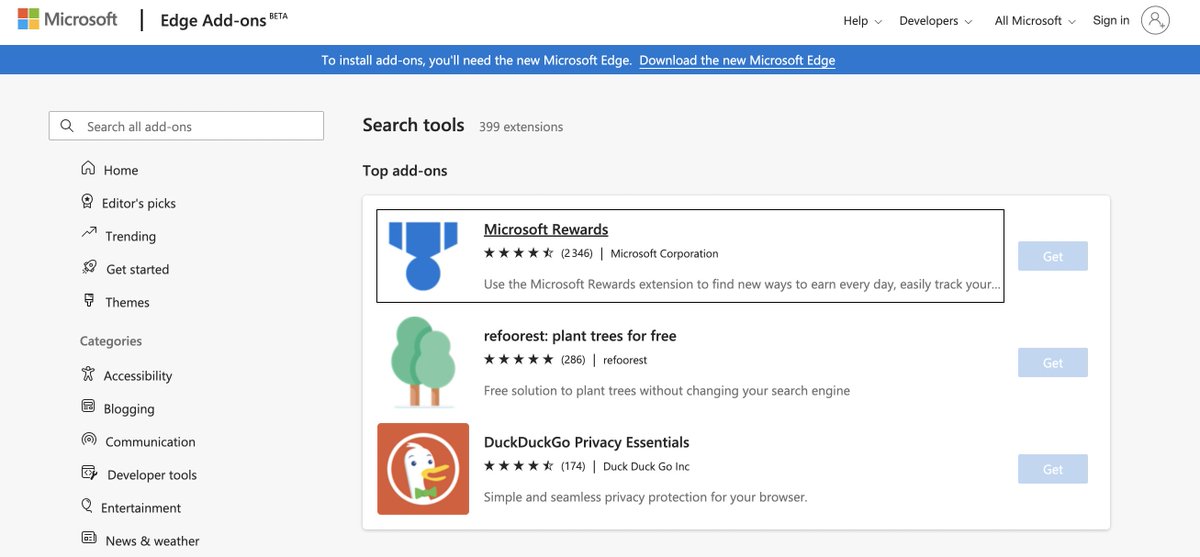This screenshot has height=557, width=1200.
Task: Click the DuckDuckGo duck logo thumbnail
Action: click(x=423, y=469)
